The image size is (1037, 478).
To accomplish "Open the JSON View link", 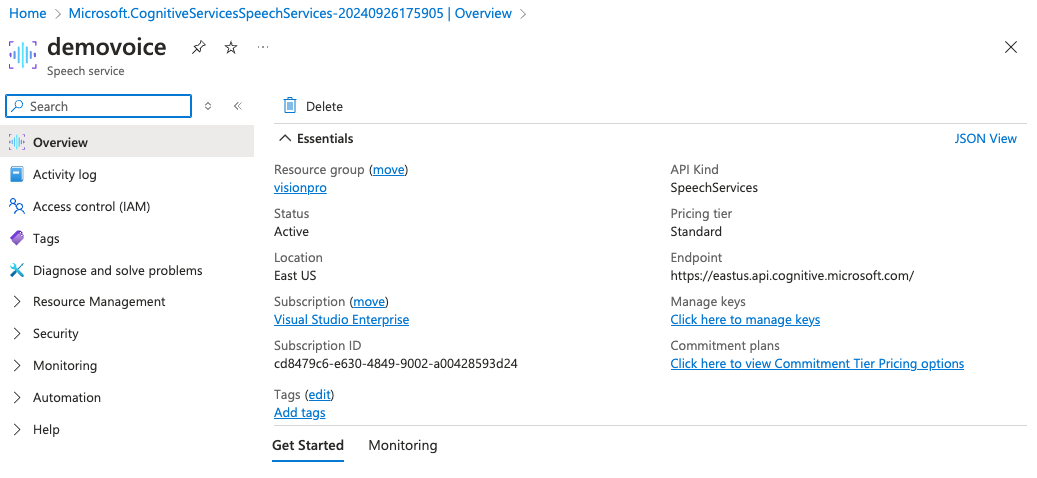I will click(985, 139).
